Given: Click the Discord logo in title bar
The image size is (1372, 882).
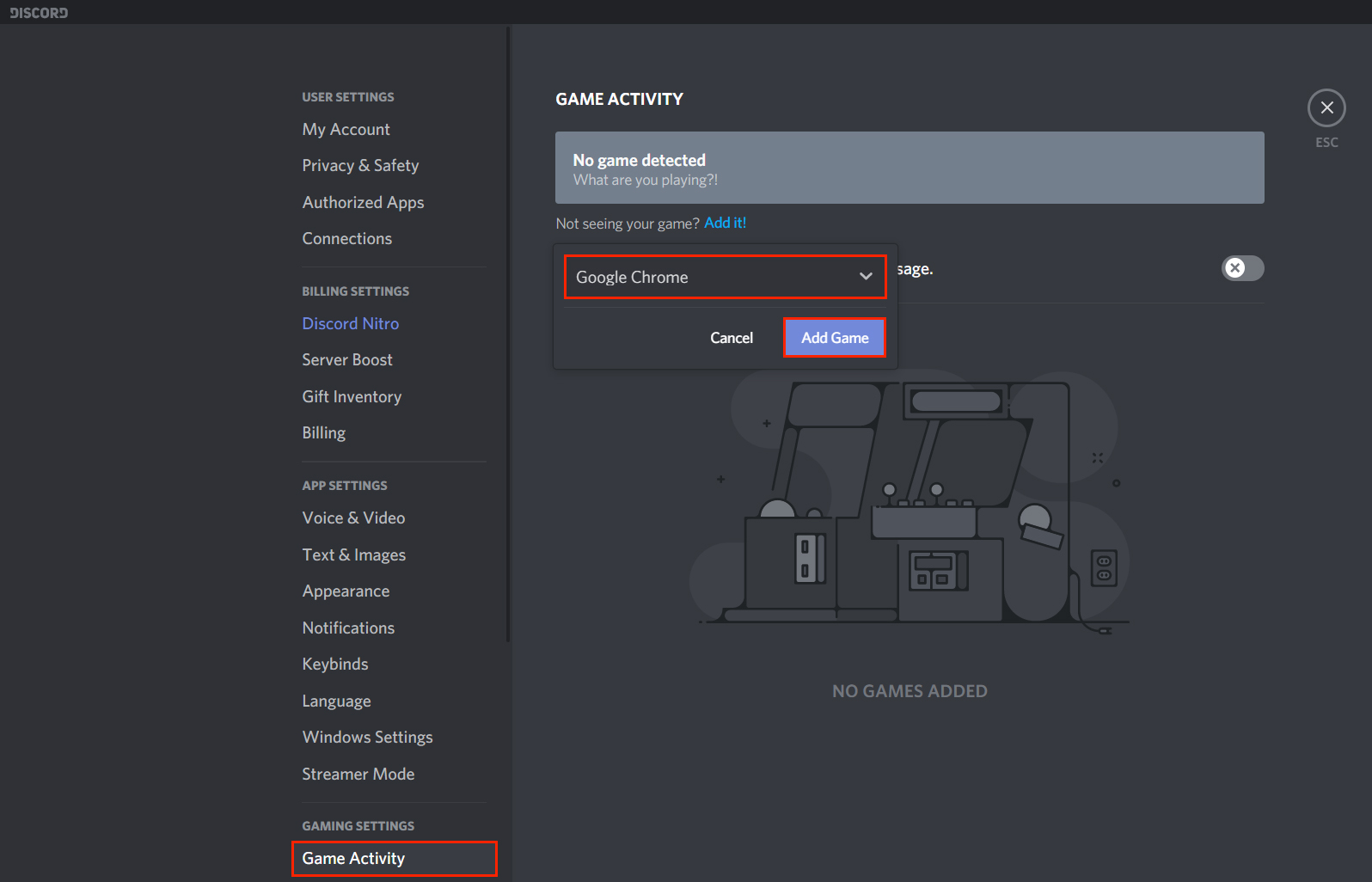Looking at the screenshot, I should click(39, 12).
